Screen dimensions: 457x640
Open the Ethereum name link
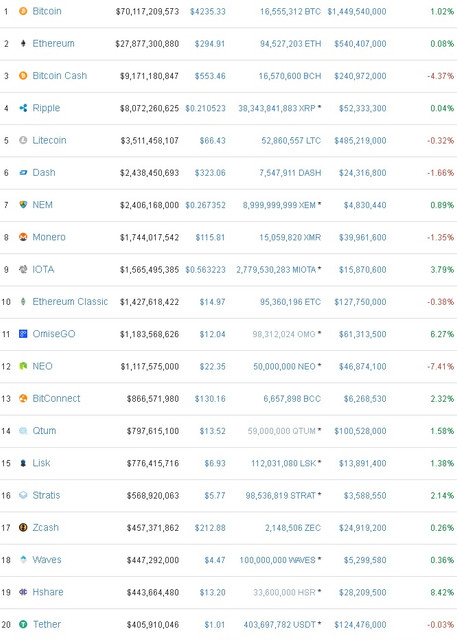tap(53, 43)
